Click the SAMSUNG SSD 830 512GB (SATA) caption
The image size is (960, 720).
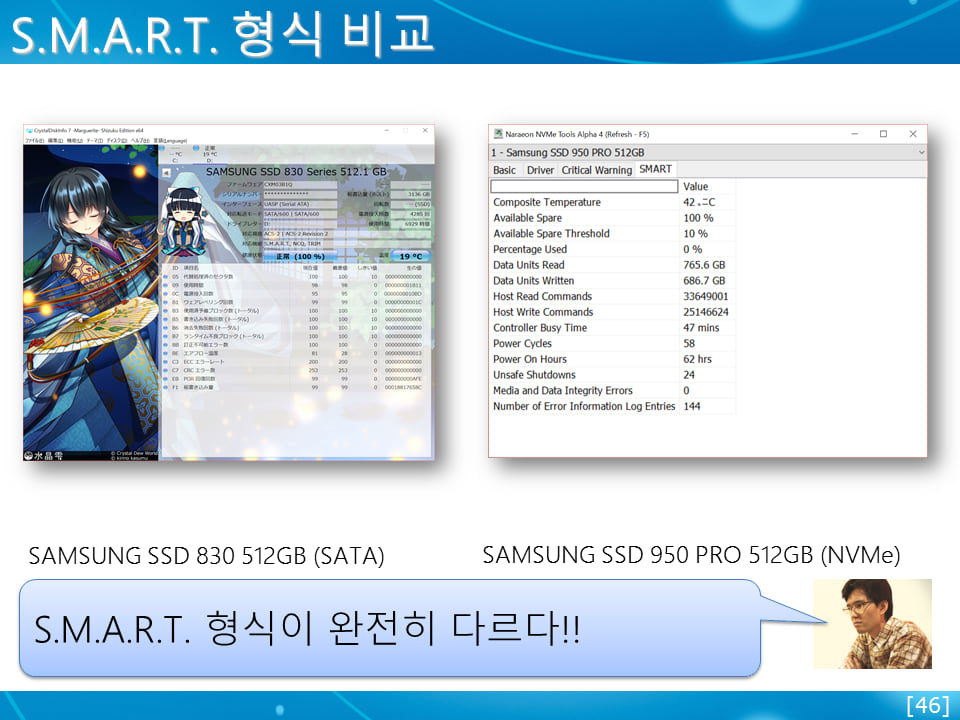(206, 556)
